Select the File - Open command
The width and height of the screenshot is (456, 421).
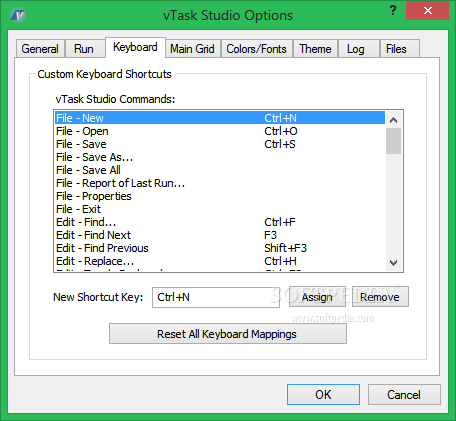(x=220, y=131)
